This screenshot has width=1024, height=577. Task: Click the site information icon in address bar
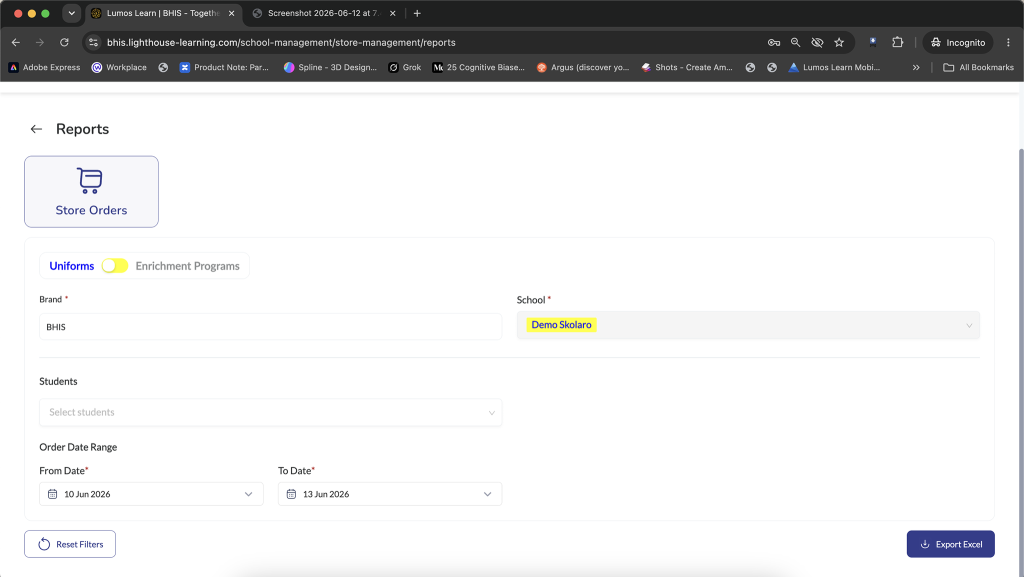tap(93, 42)
